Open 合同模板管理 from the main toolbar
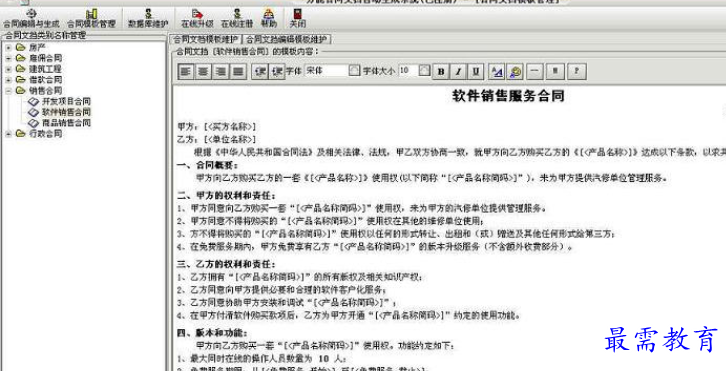 point(91,19)
